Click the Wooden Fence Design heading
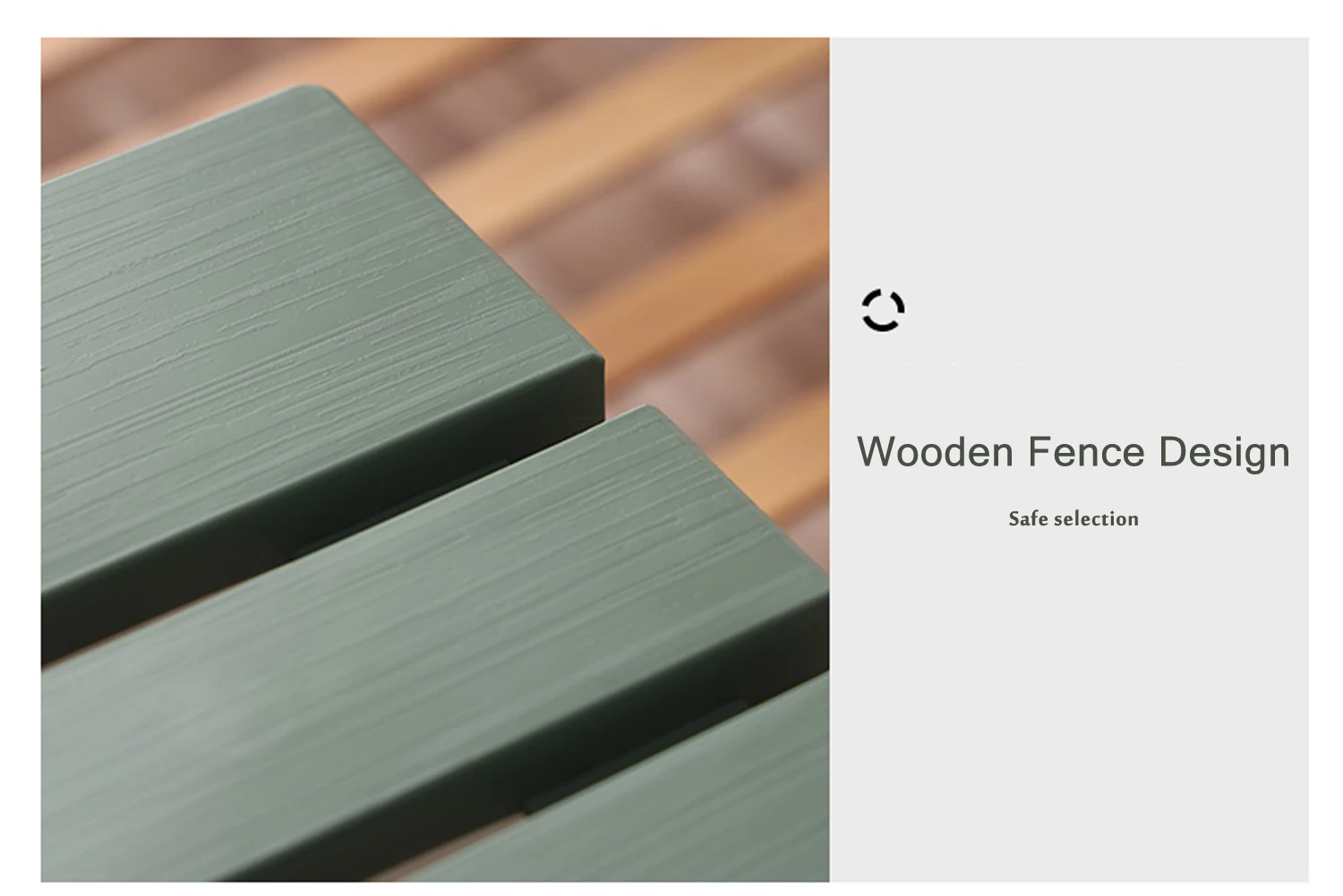Viewport: 1343px width, 896px height. (1074, 452)
